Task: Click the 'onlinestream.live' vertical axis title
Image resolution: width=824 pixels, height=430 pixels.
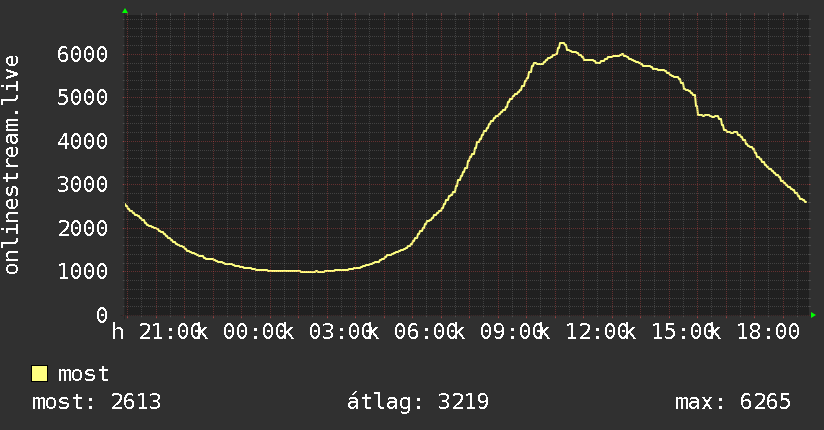Action: 11,165
